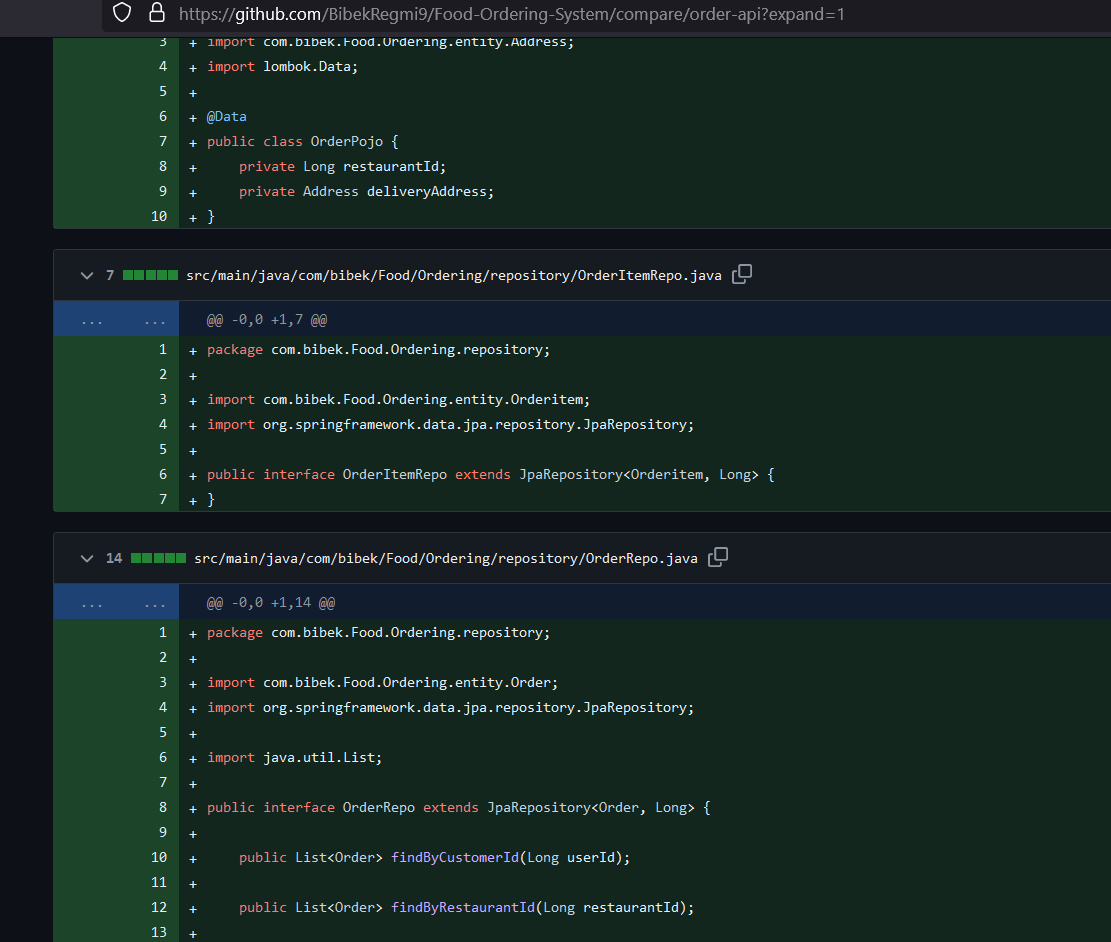Click the package declaration line in OrderItemRepo.java
1111x942 pixels.
click(378, 349)
